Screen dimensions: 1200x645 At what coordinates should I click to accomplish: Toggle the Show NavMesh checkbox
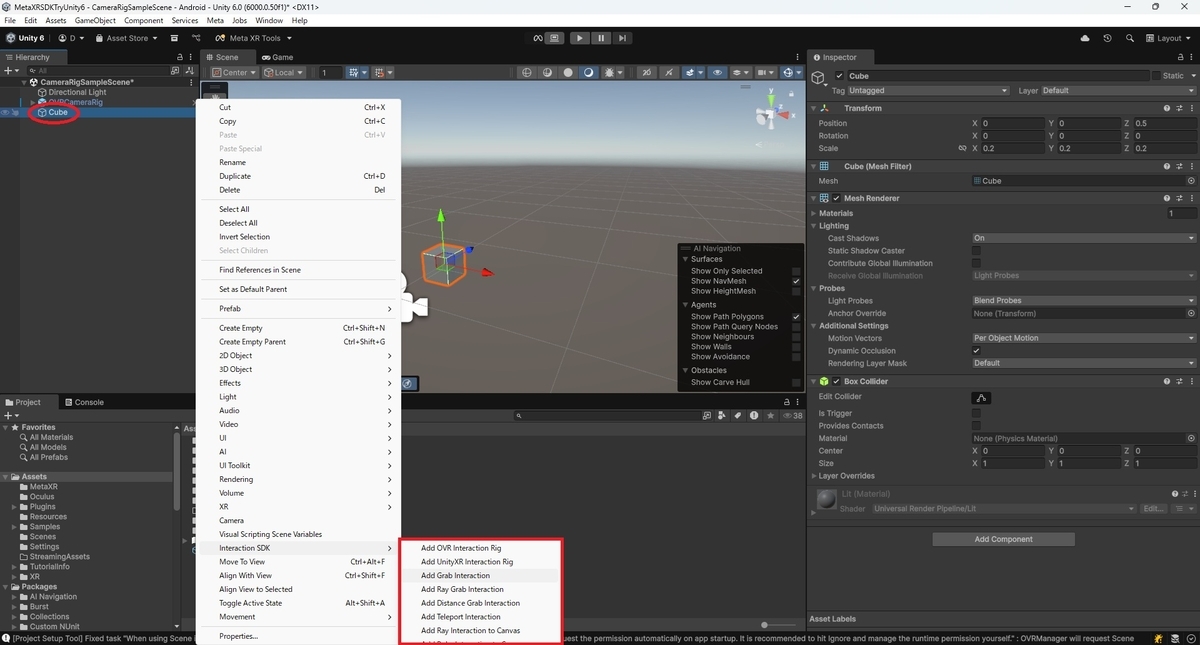point(796,281)
